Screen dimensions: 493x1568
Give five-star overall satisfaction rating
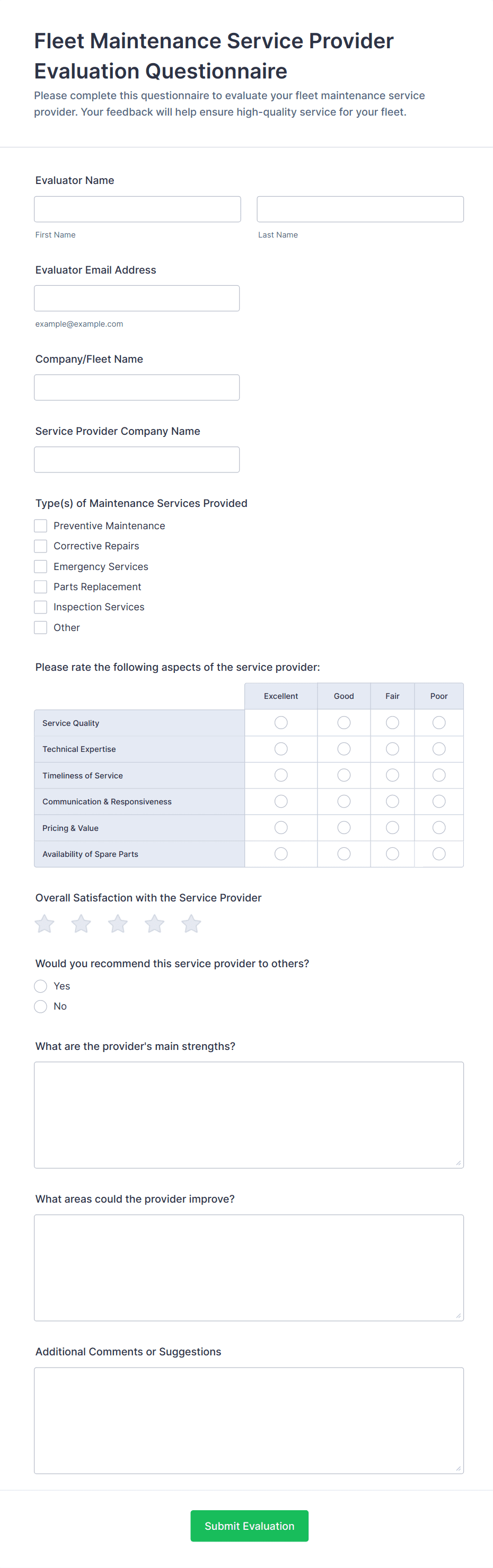coord(191,923)
